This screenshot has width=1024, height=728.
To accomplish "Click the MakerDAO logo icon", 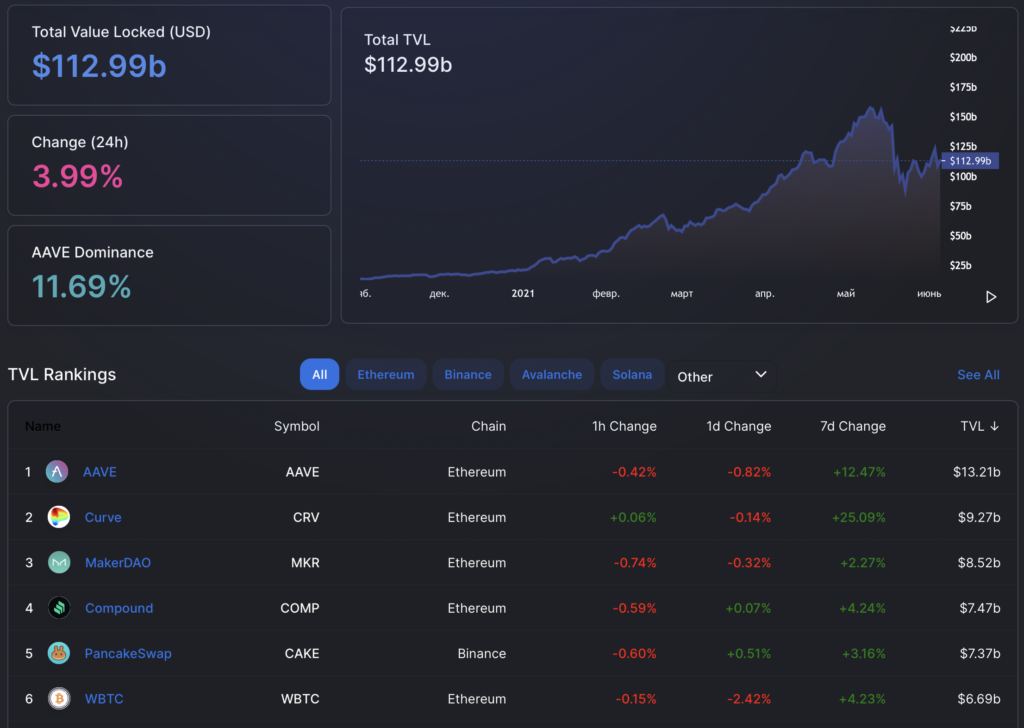I will 59,563.
